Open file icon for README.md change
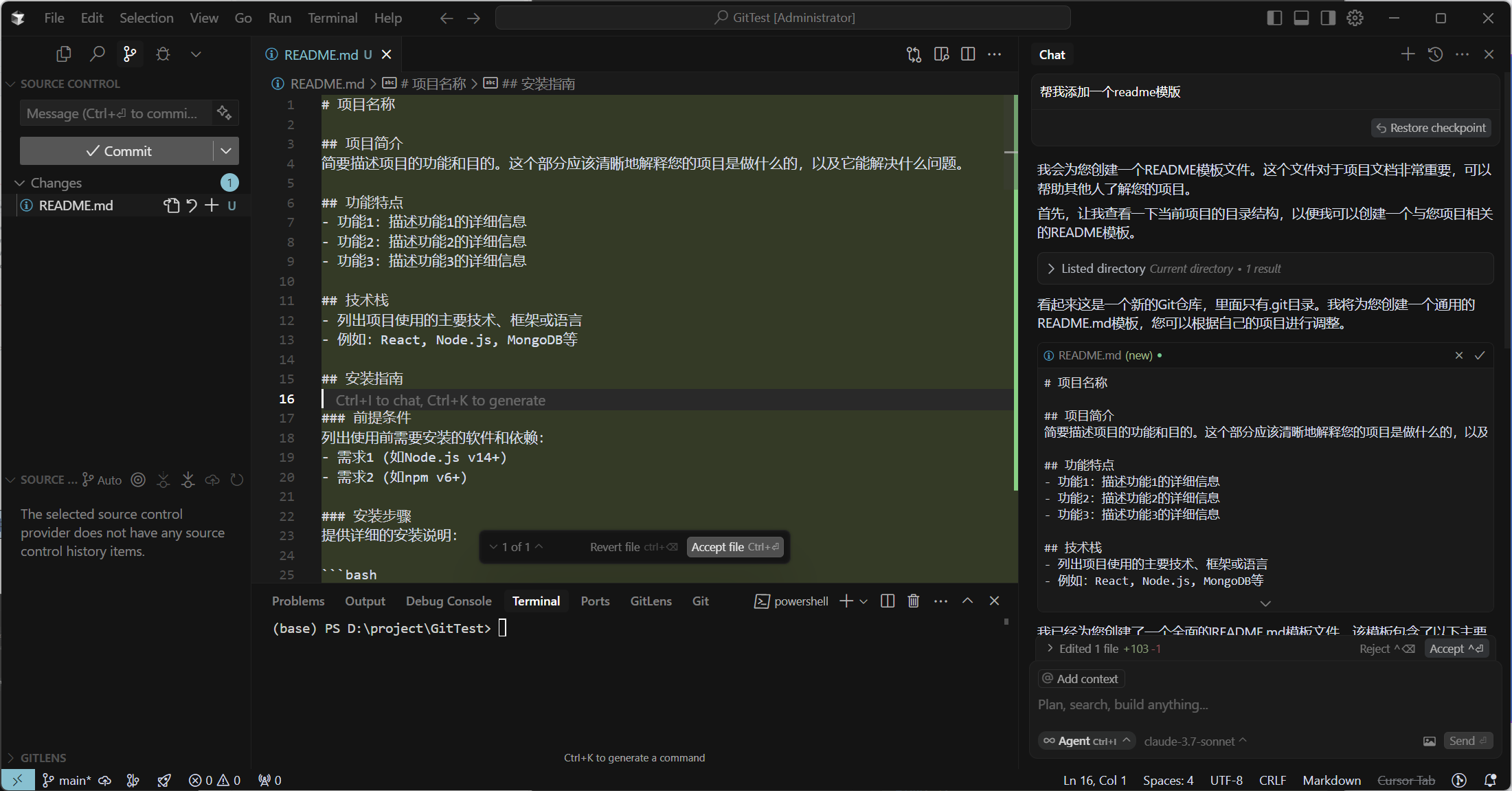The image size is (1512, 791). [171, 205]
